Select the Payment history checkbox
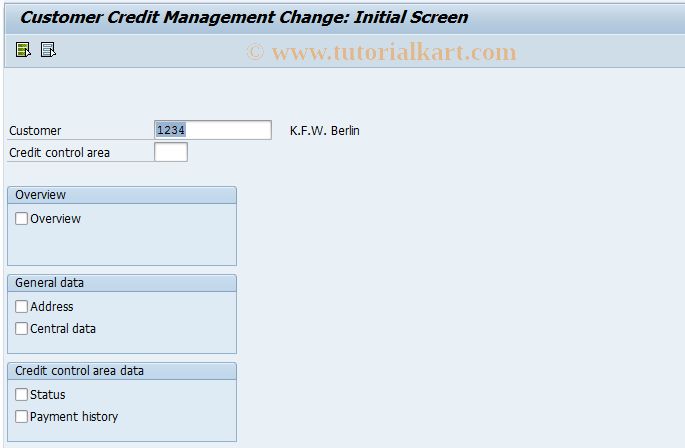Screen dimensions: 685x448 click(x=21, y=416)
